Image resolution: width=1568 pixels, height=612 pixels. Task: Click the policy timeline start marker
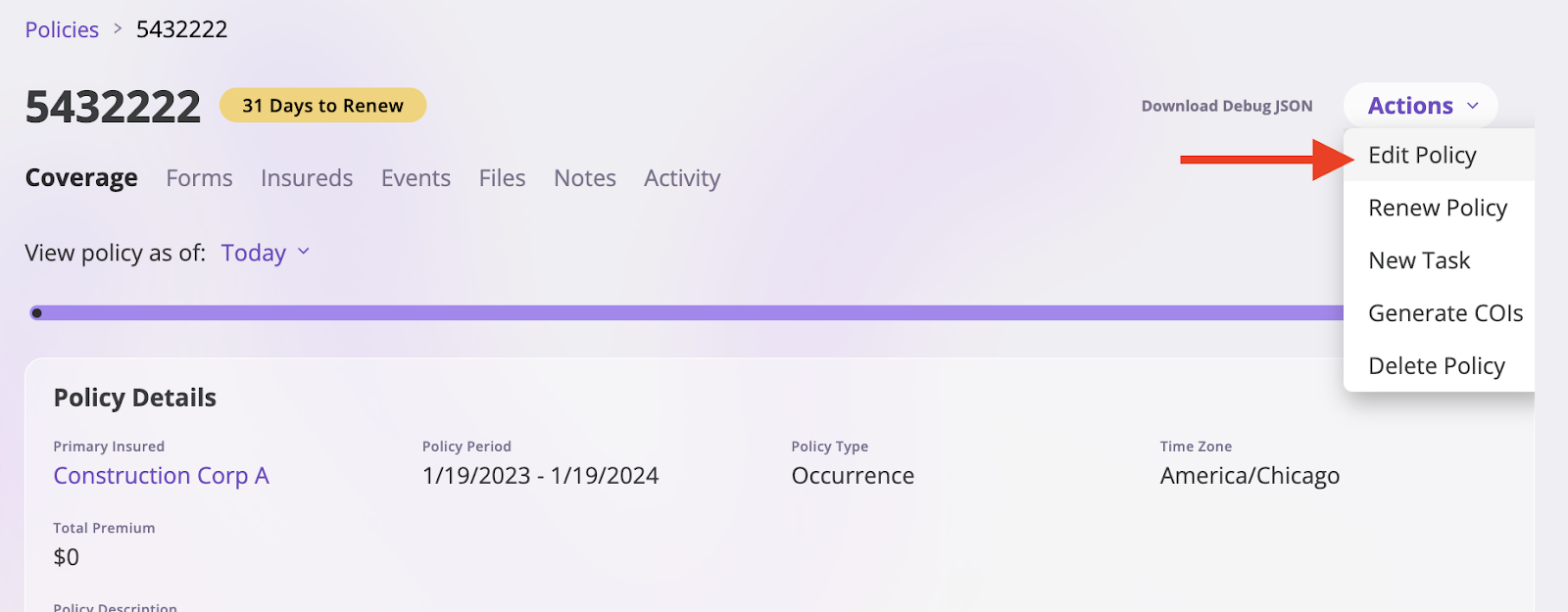pos(36,313)
